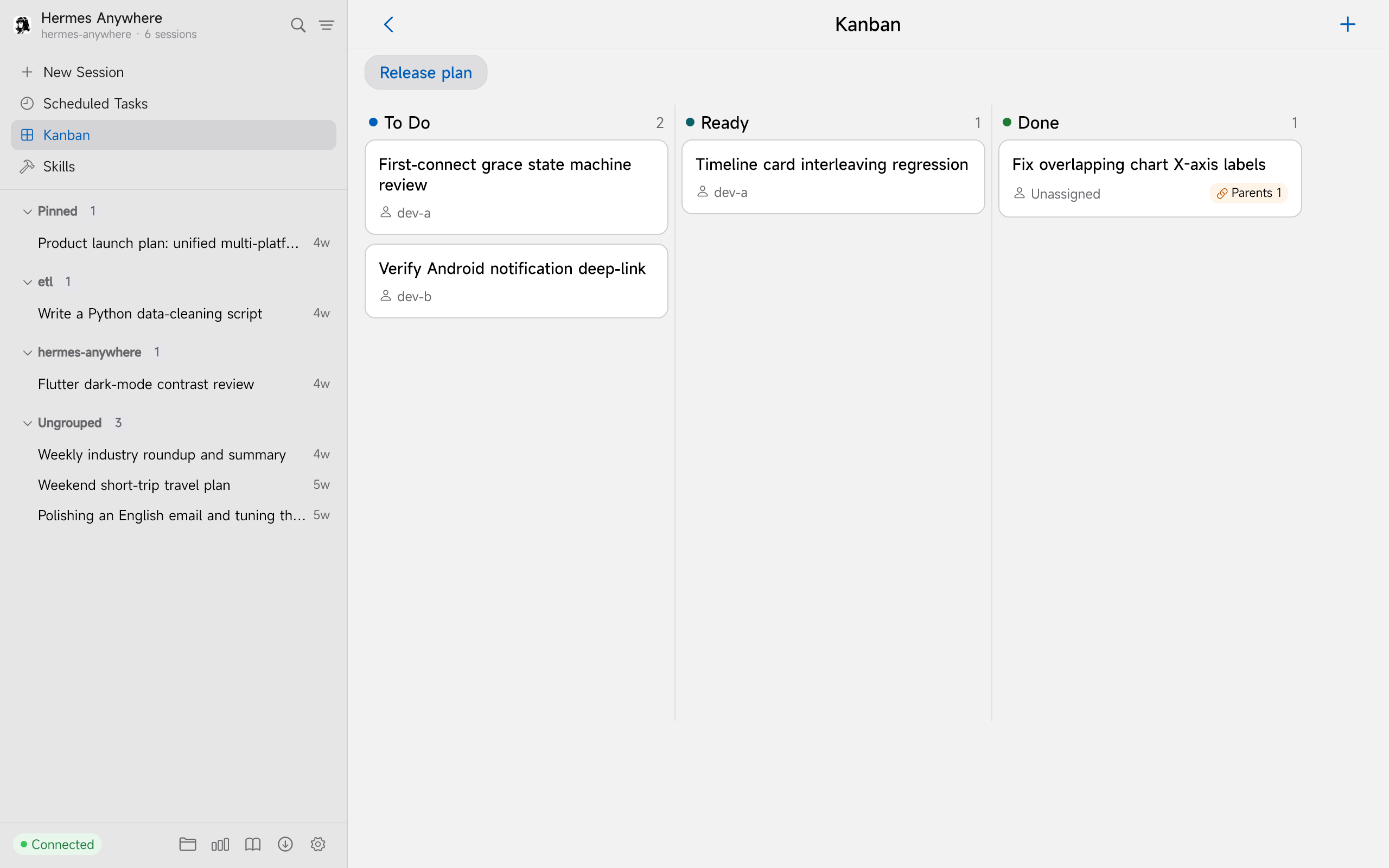Open Fix overlapping chart X-axis labels card
This screenshot has width=1389, height=868.
click(x=1150, y=178)
